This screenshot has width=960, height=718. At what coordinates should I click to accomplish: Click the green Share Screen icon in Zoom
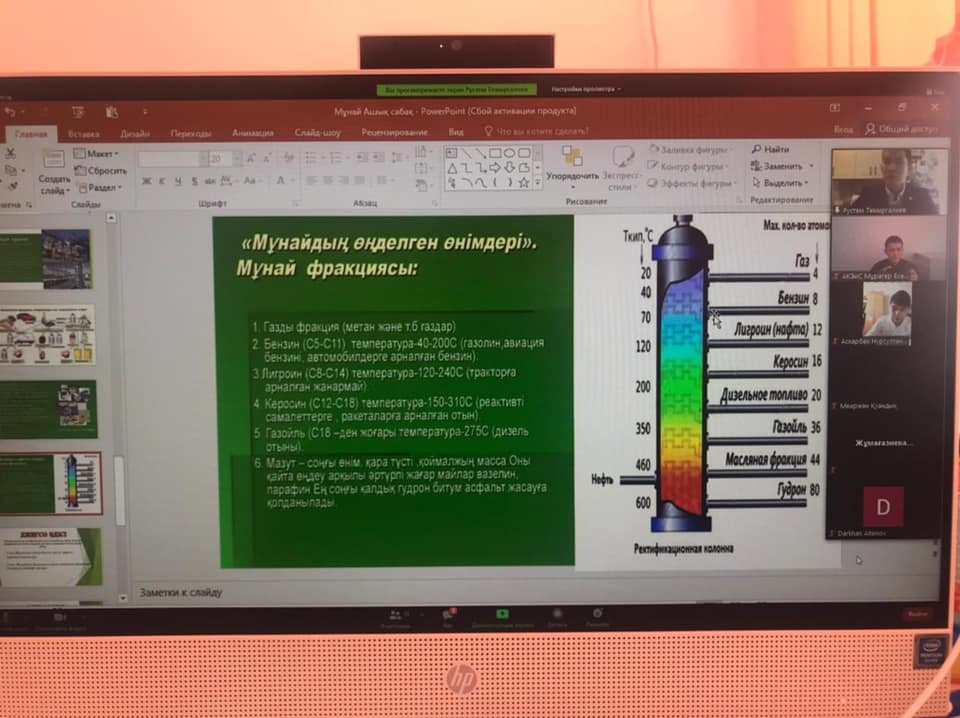point(502,614)
